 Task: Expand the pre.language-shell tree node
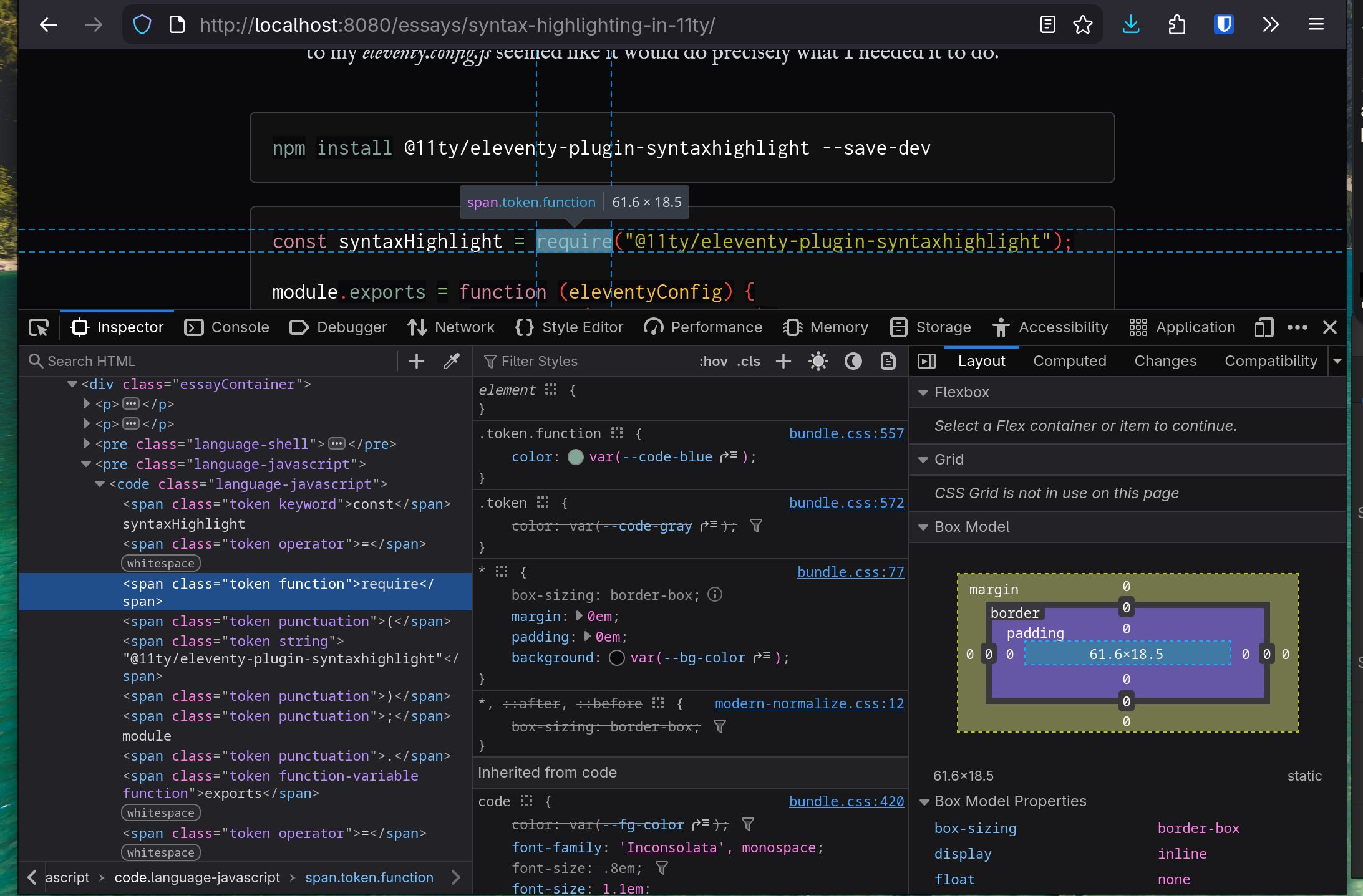point(85,444)
